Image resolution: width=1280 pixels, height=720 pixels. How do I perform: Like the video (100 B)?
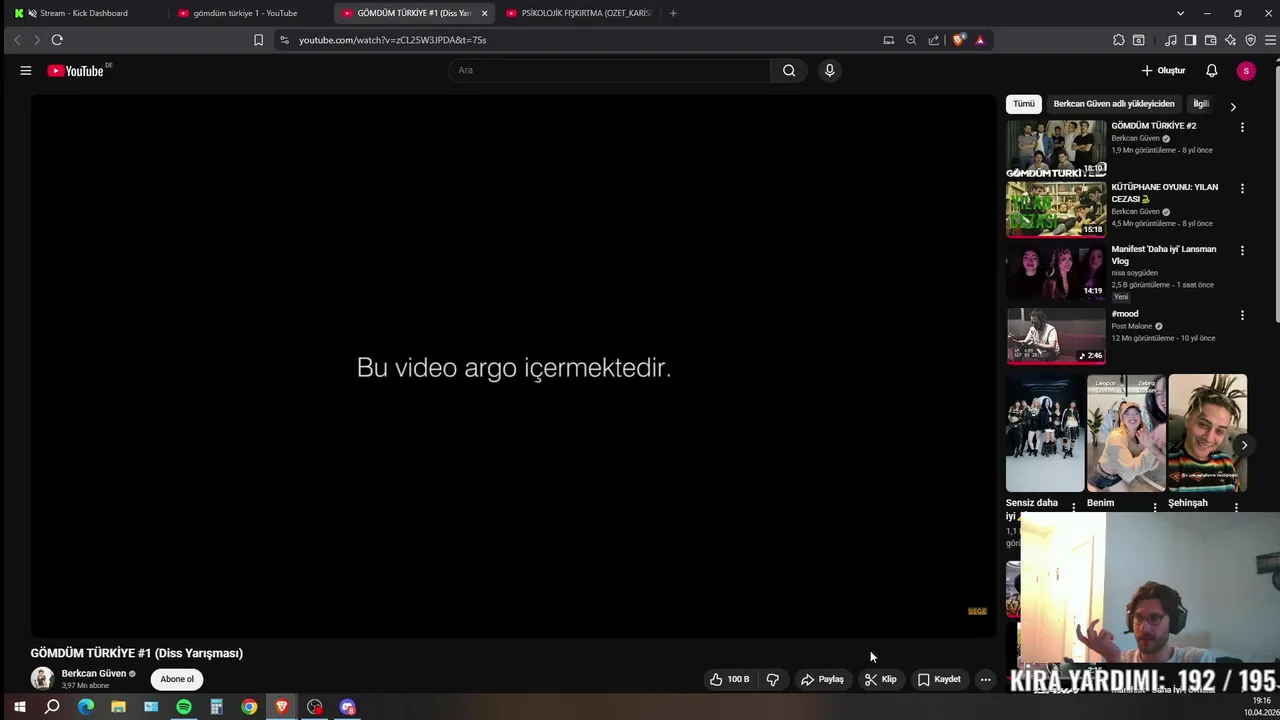click(x=729, y=679)
